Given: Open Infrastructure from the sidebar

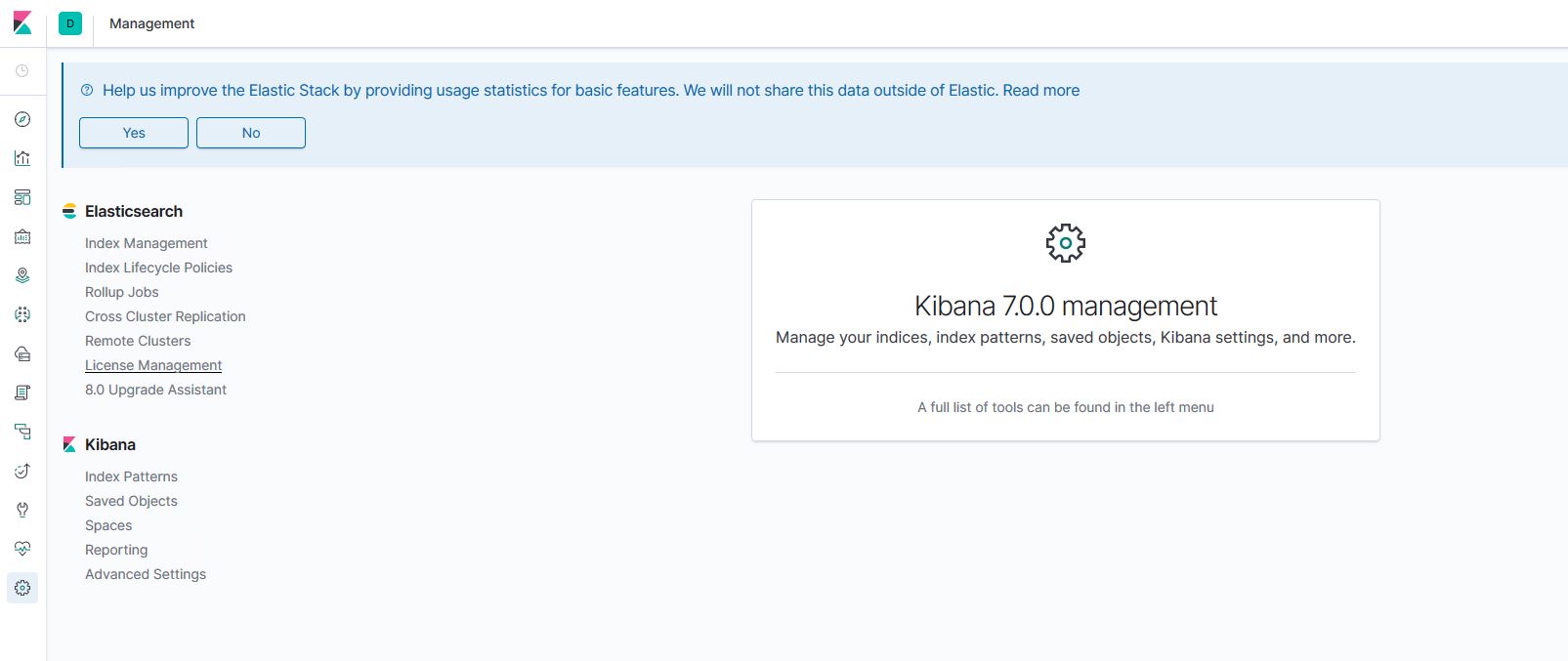Looking at the screenshot, I should tap(22, 353).
